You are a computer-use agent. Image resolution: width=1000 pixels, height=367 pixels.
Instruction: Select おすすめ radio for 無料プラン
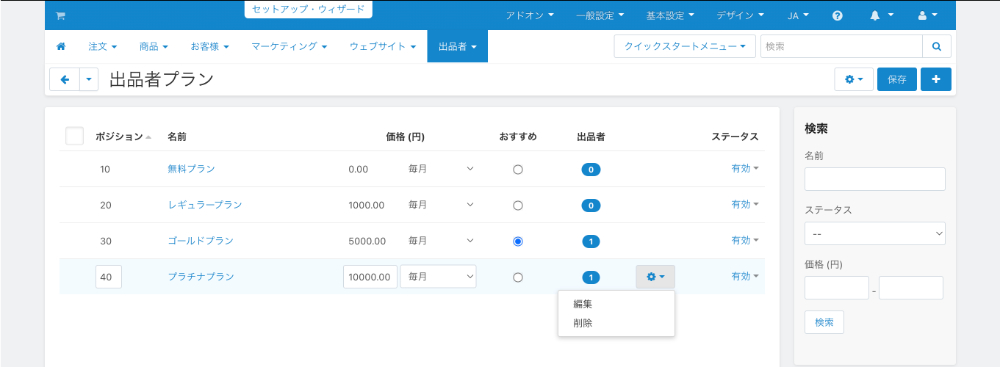518,170
